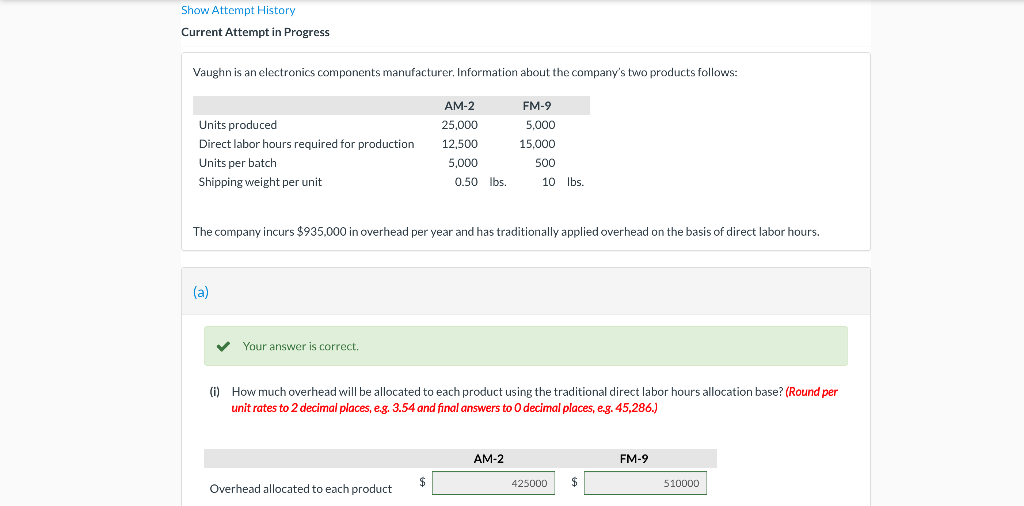Select AM-2 units produced value 25,000
This screenshot has width=1024, height=506.
click(459, 125)
